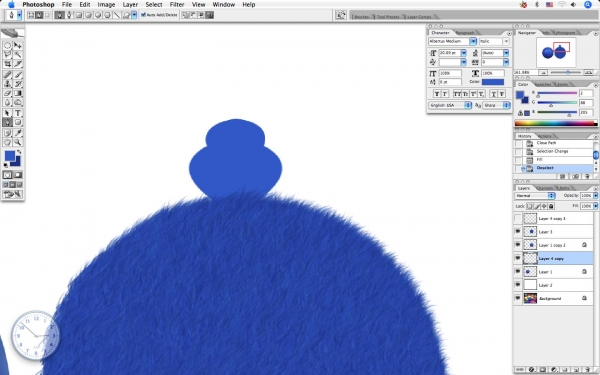Click Navigator zoom slider
Viewport: 600px width, 375px height.
tap(568, 72)
